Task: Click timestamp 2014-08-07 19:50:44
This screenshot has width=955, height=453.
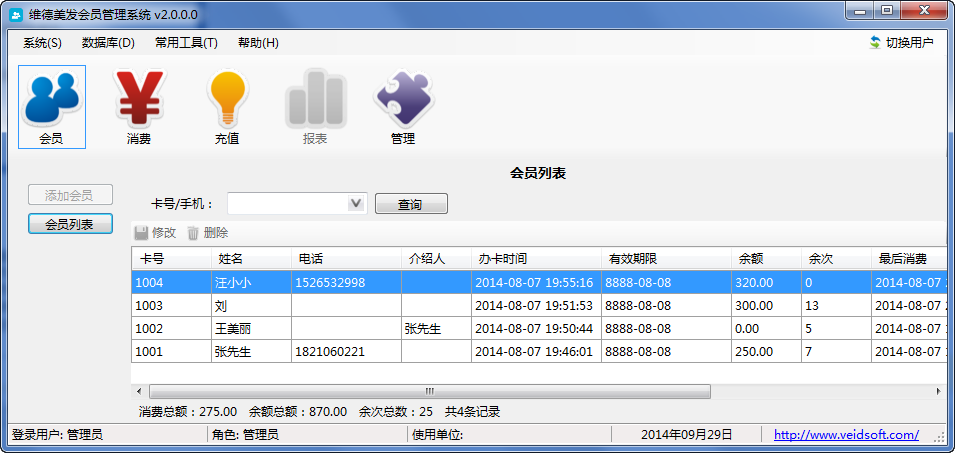Action: tap(536, 329)
